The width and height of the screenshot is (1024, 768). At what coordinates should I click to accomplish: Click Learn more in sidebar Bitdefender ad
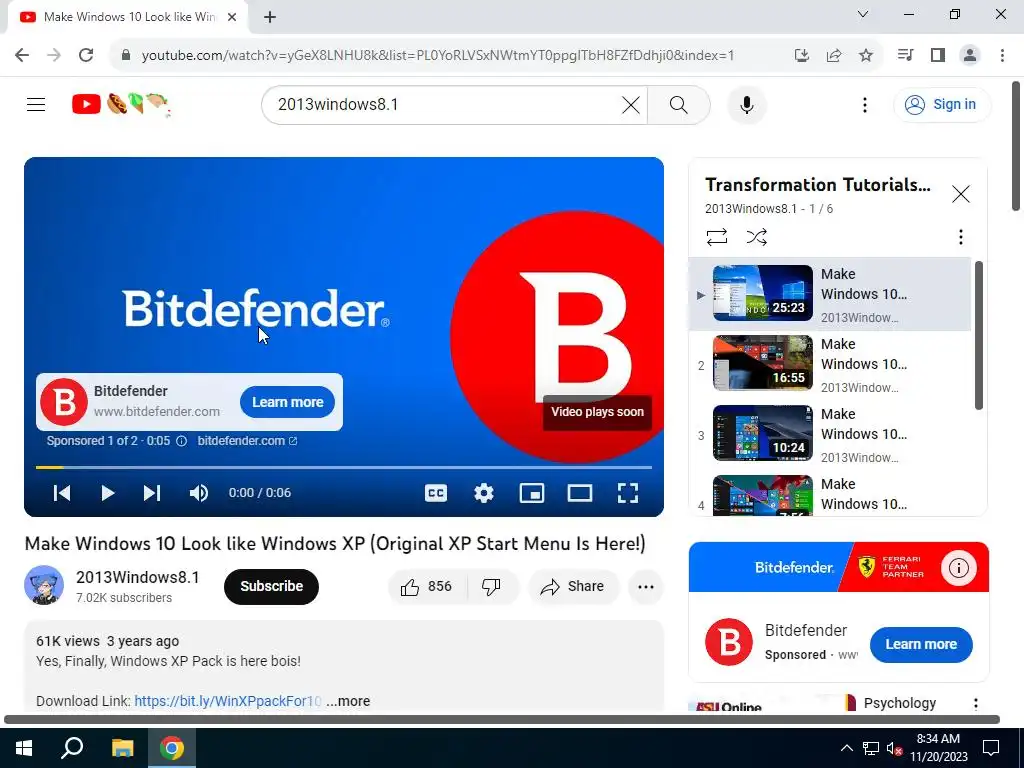(921, 644)
